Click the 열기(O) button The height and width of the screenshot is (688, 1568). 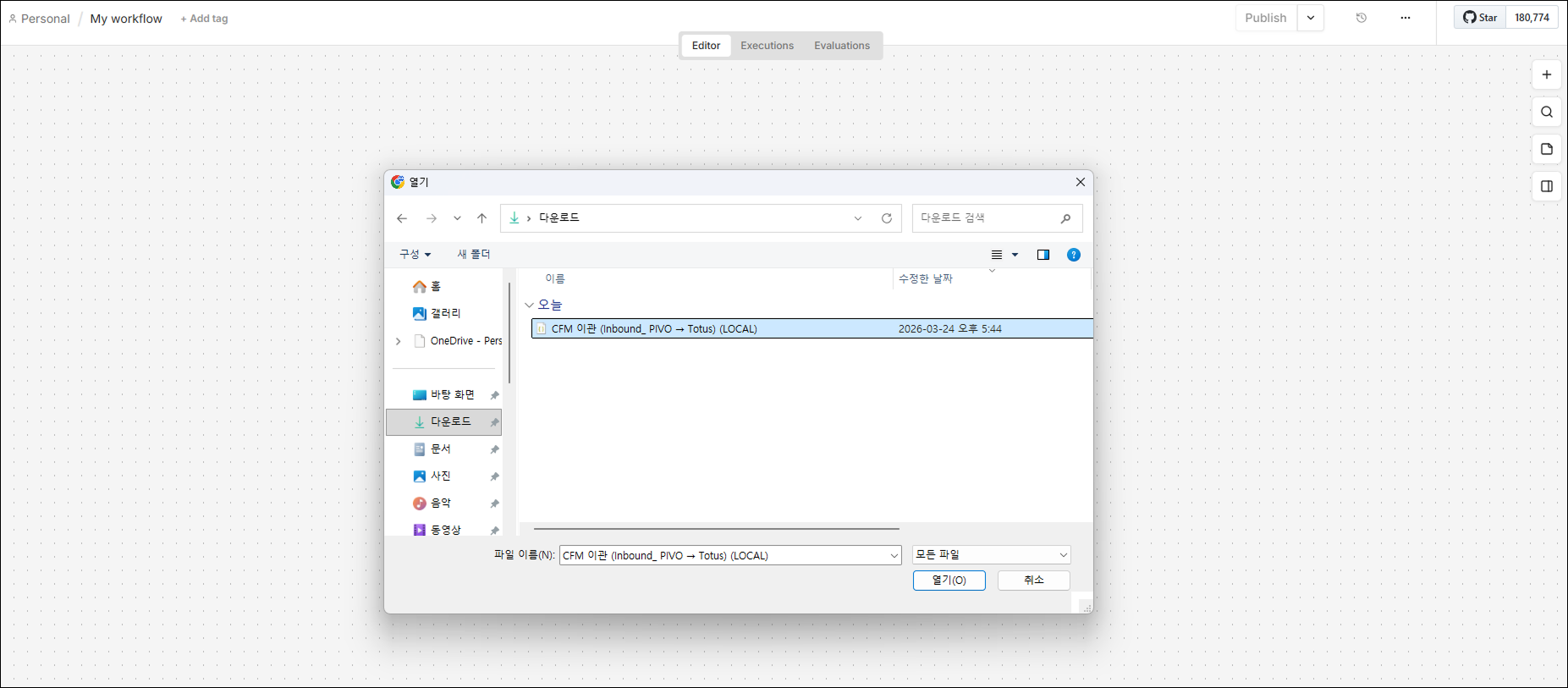tap(949, 581)
